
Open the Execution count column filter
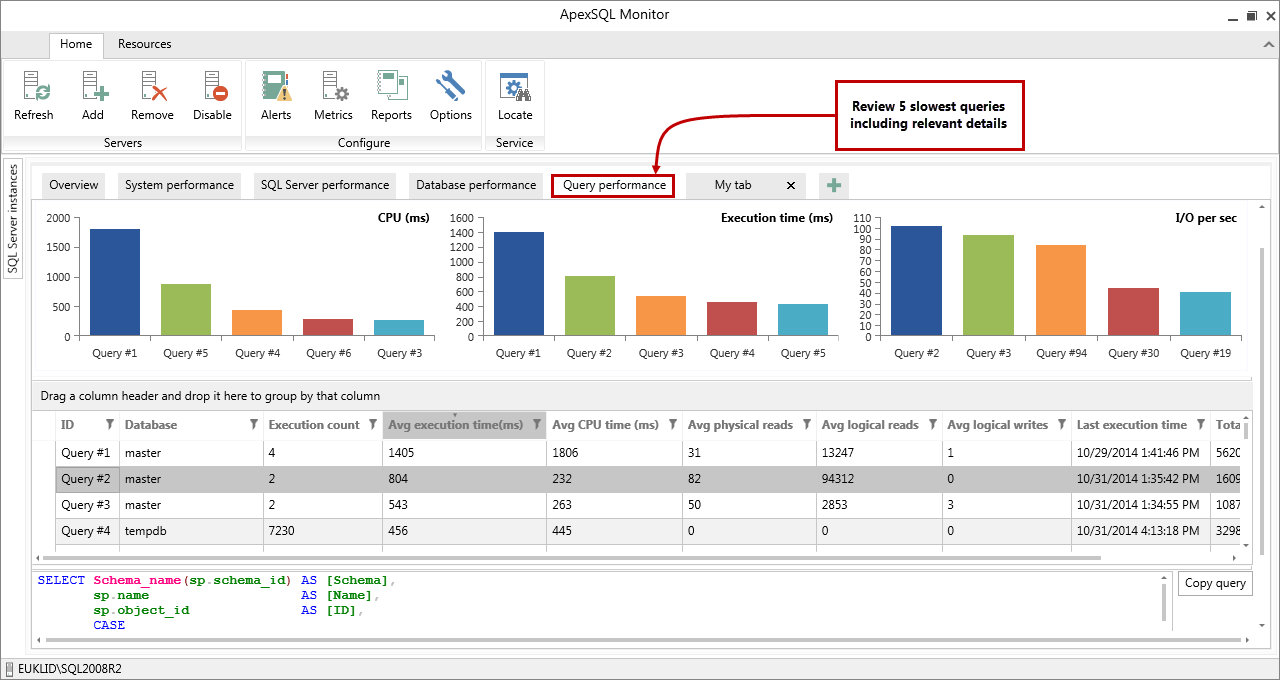(373, 425)
